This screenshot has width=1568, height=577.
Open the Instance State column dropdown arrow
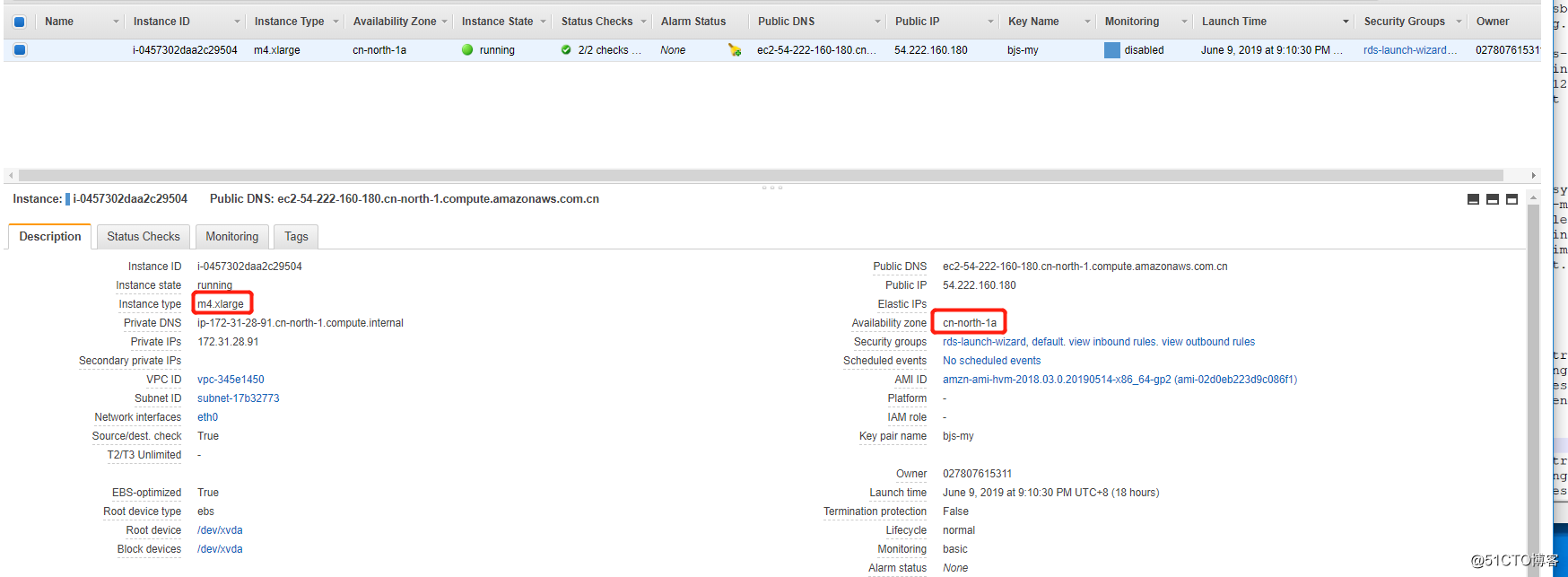[x=544, y=22]
